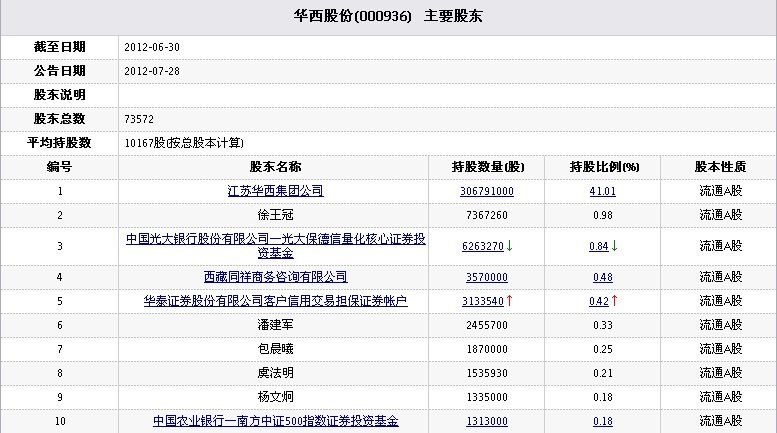Click the red up arrow beside 3133540
777x433 pixels.
(x=509, y=301)
